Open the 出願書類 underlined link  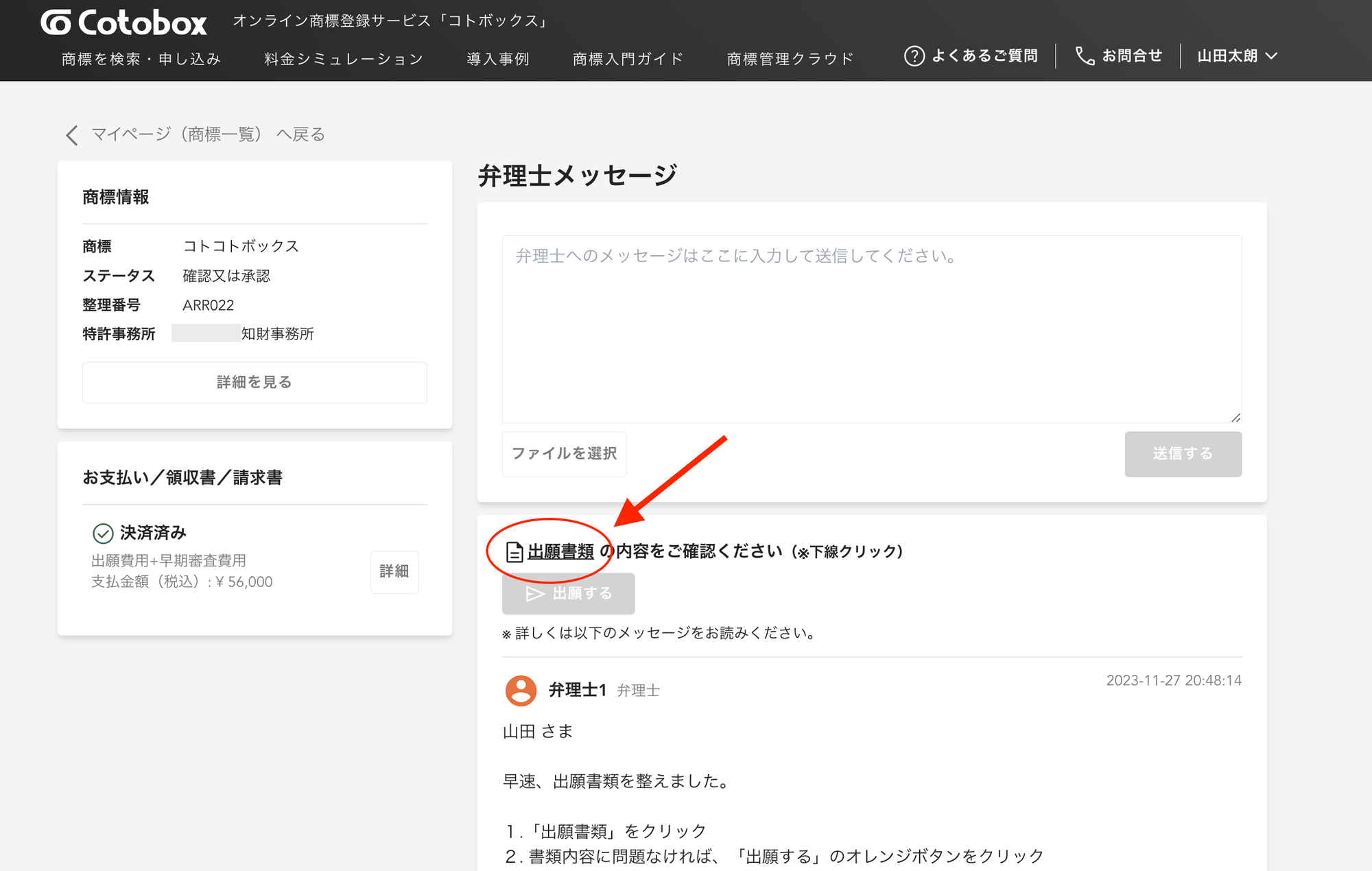560,551
